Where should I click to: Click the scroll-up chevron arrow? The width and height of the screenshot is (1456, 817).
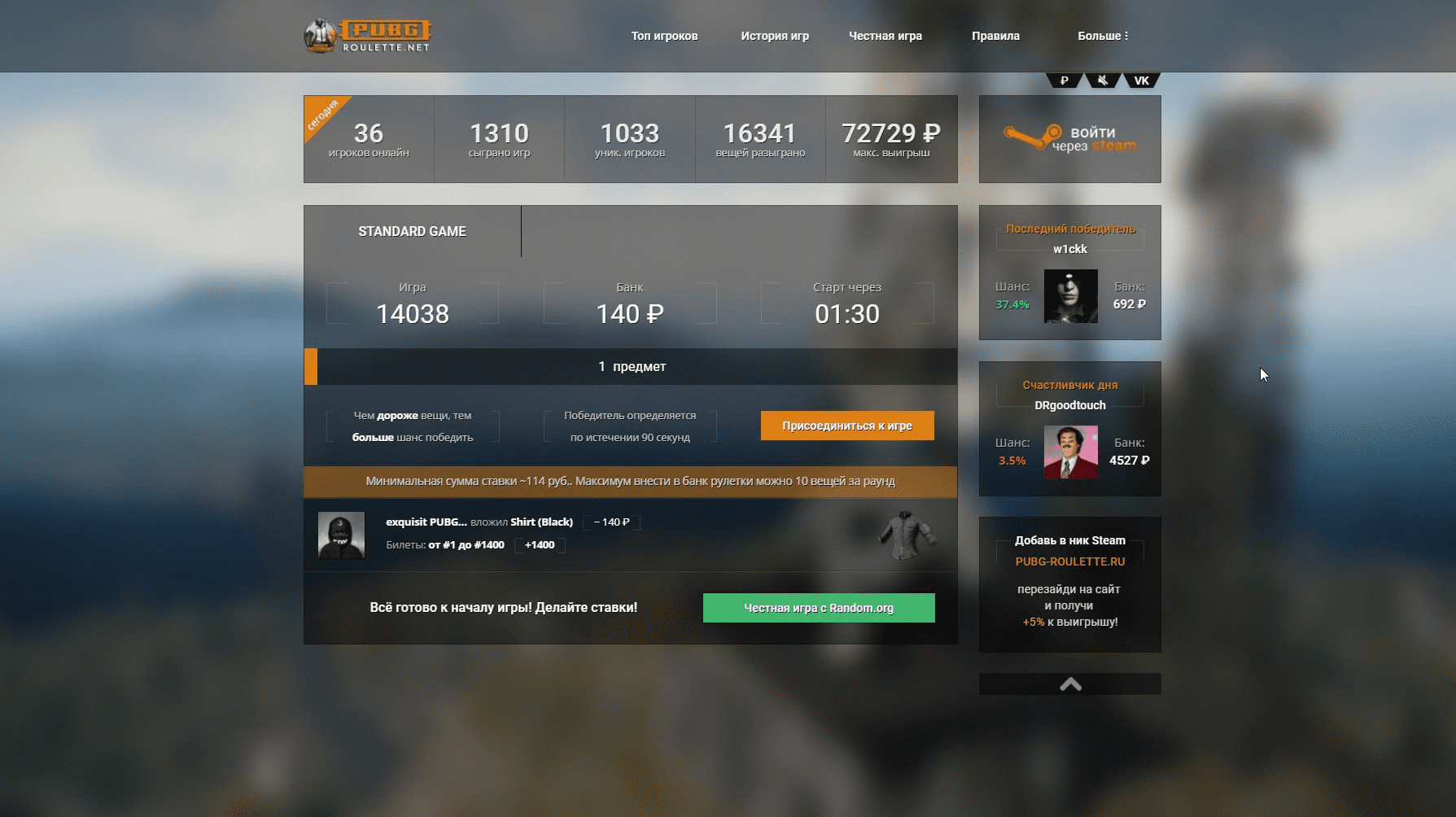click(1070, 684)
